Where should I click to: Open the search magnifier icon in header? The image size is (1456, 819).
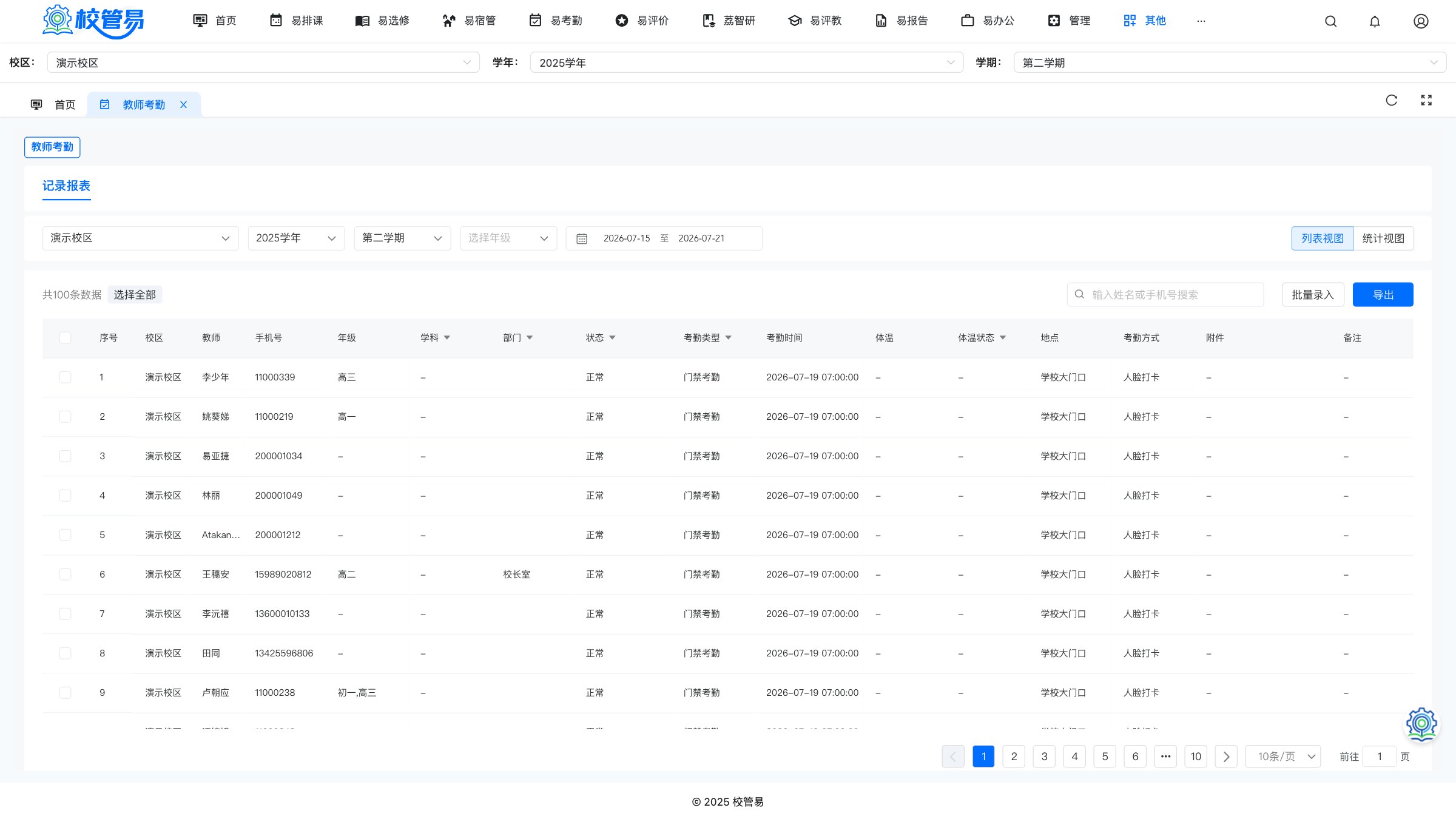coord(1330,21)
